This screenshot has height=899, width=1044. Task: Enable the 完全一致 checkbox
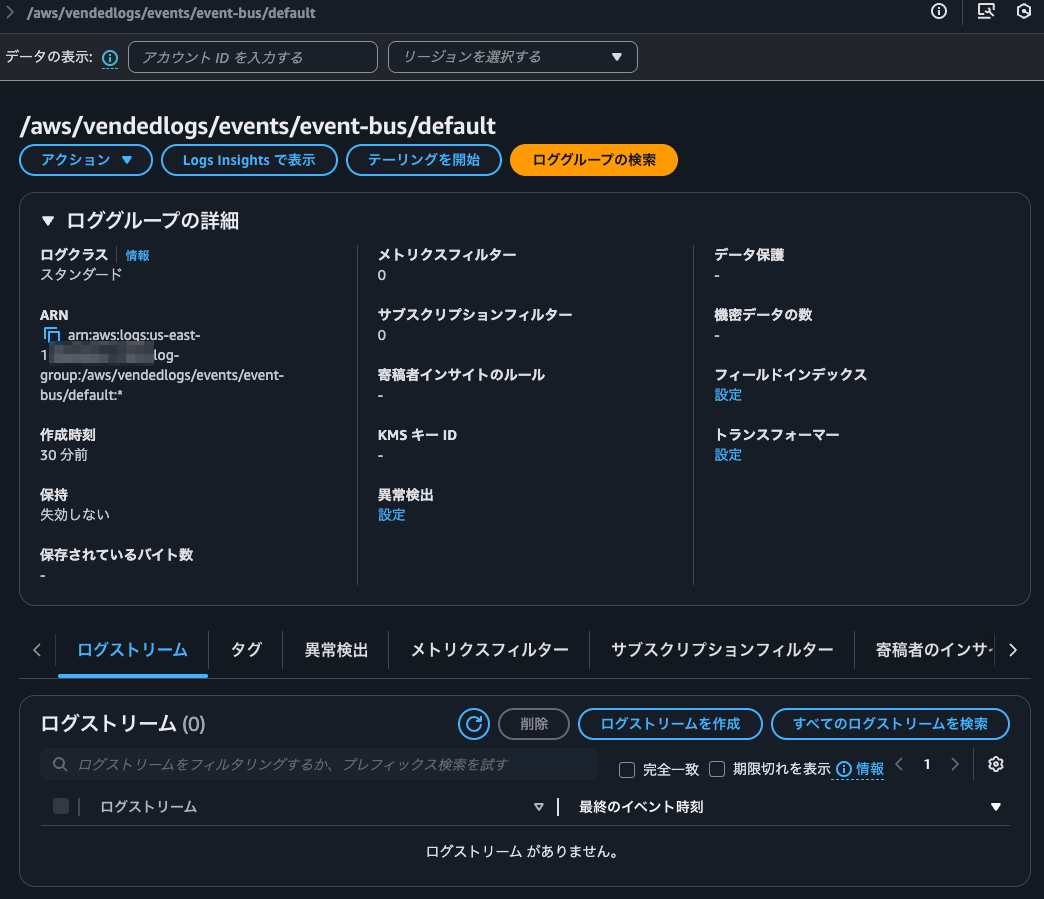click(627, 770)
